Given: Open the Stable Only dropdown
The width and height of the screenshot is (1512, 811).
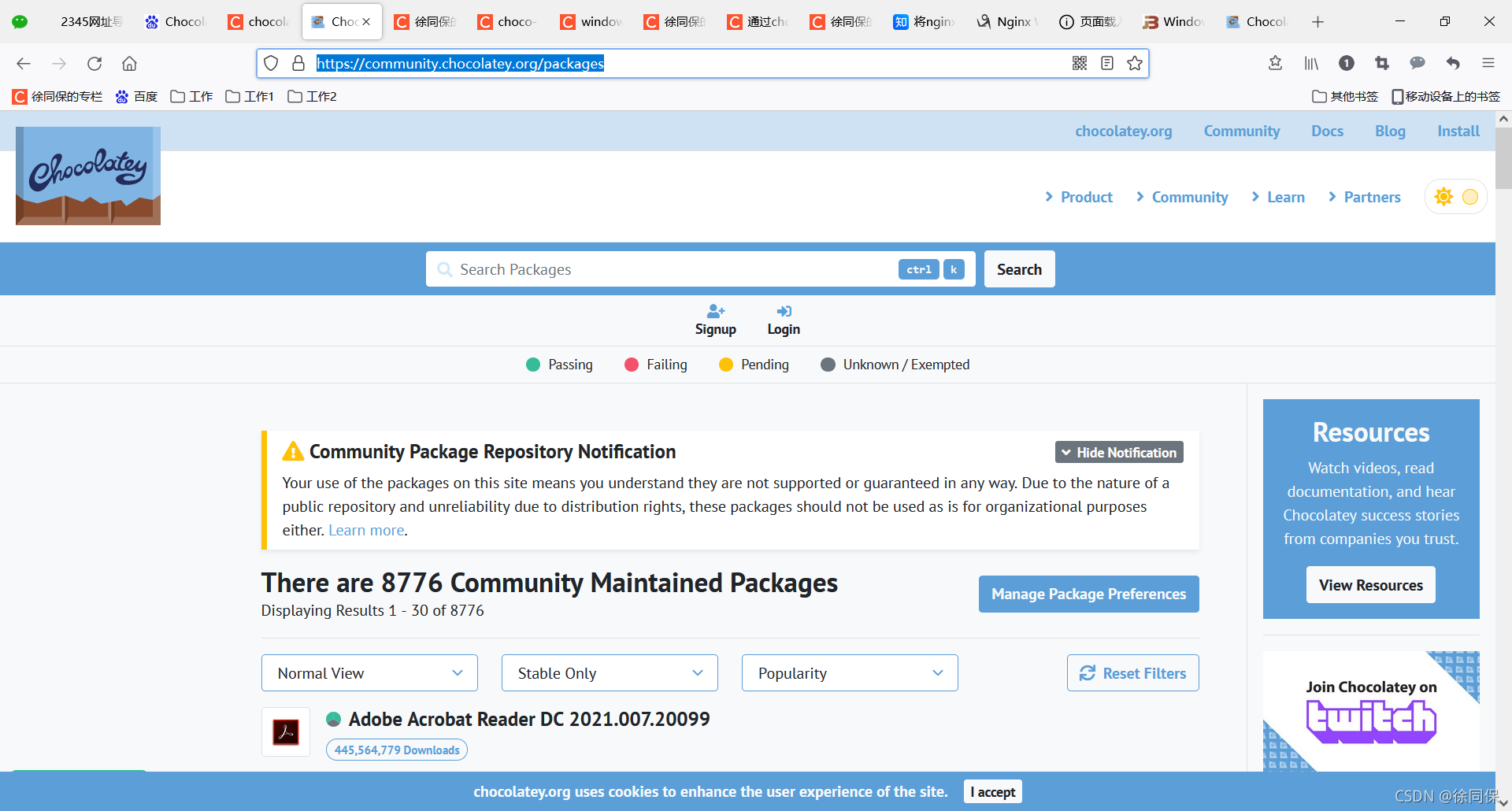Looking at the screenshot, I should [x=610, y=673].
